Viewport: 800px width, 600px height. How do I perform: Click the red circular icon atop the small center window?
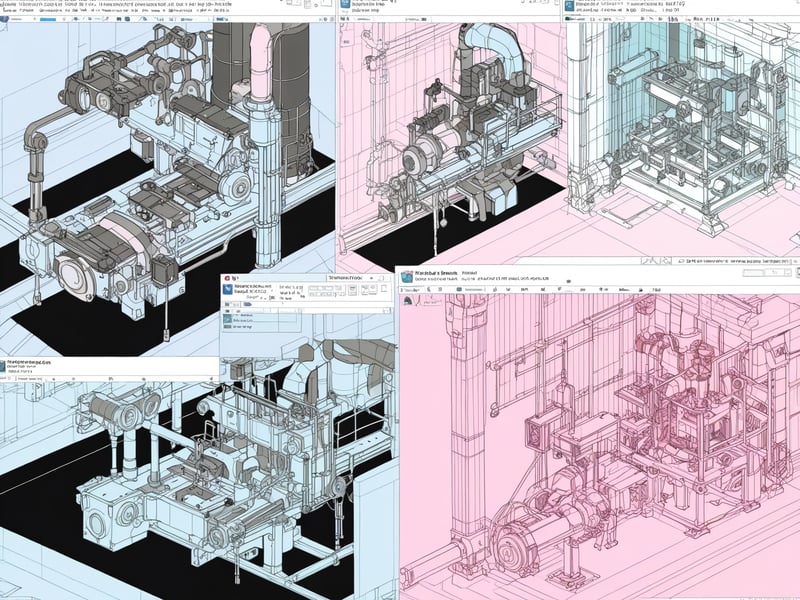pyautogui.click(x=227, y=278)
